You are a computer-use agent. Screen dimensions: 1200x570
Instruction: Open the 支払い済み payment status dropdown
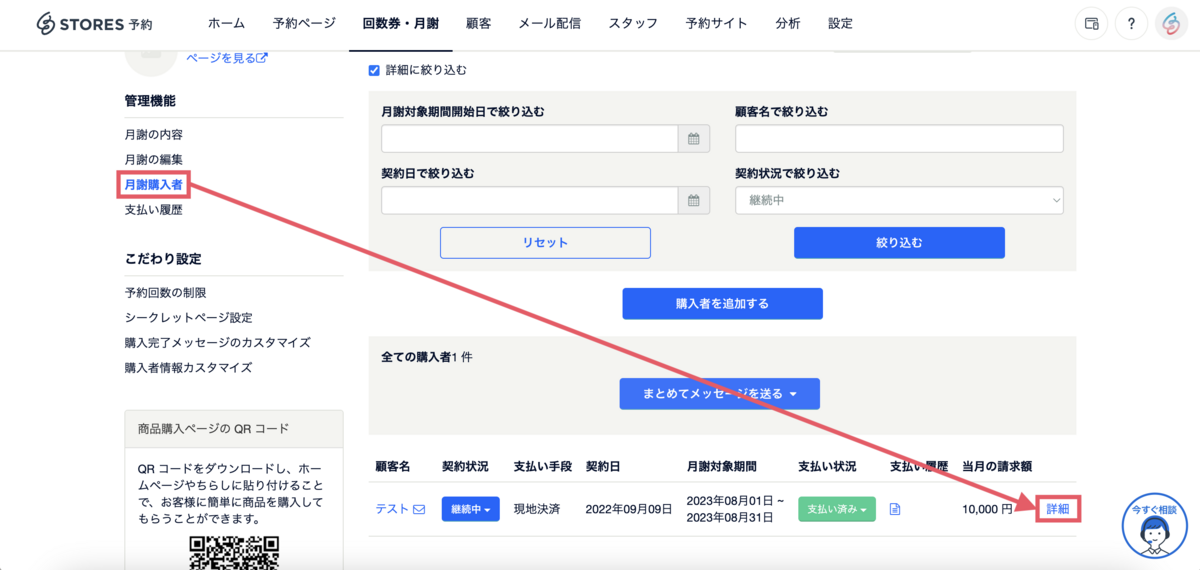click(x=837, y=509)
